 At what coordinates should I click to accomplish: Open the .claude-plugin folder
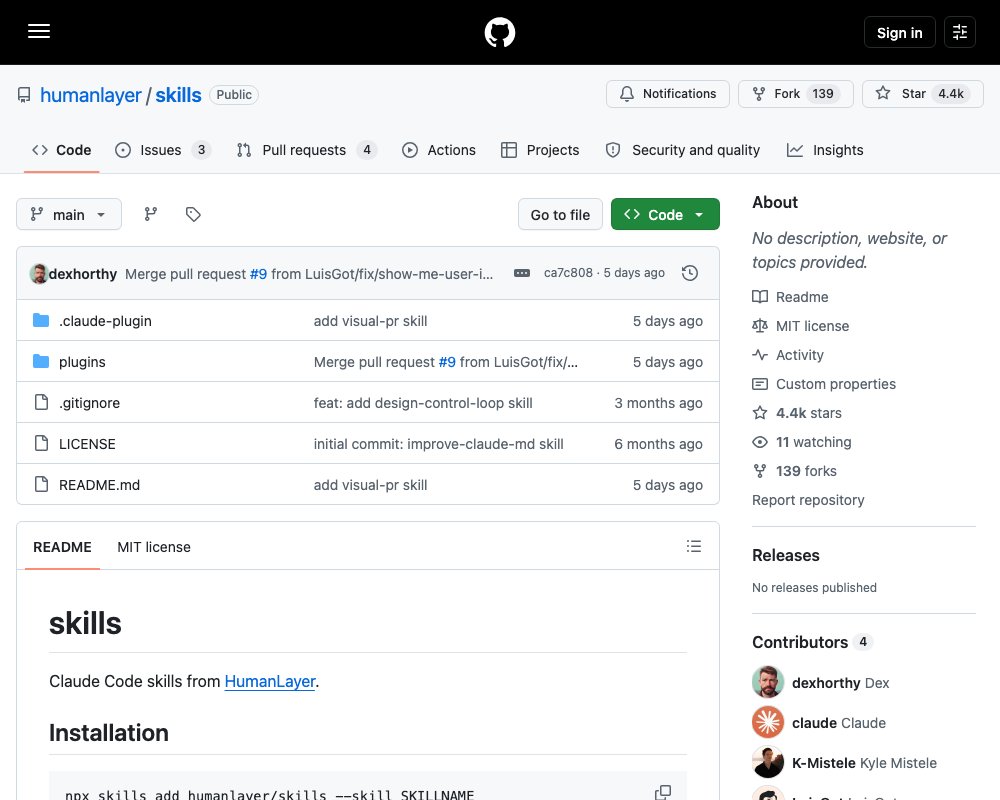click(x=105, y=321)
